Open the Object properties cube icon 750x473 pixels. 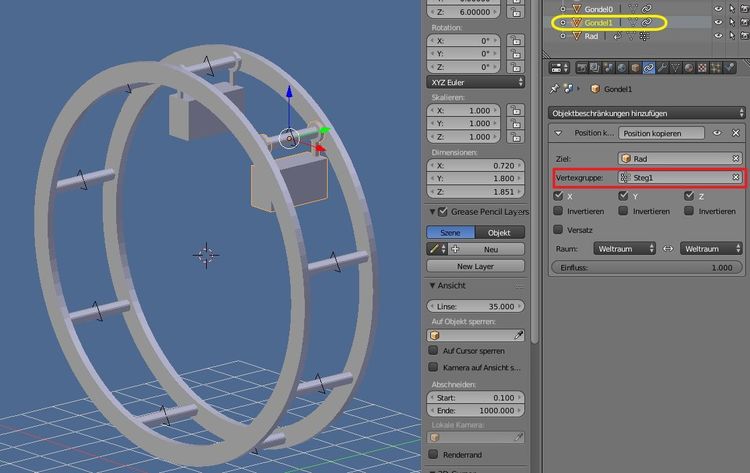[635, 68]
